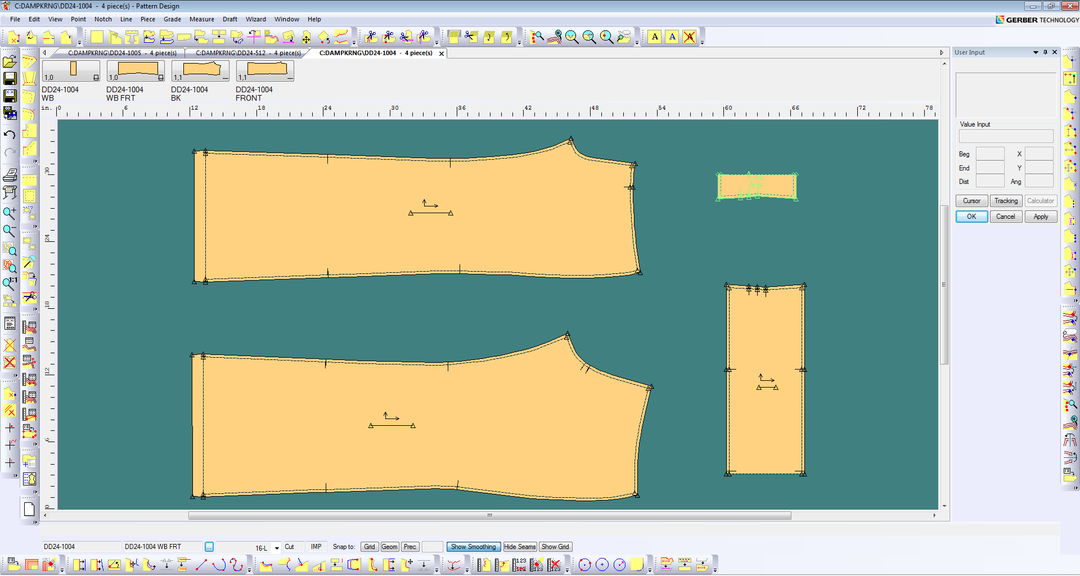
Task: Toggle the Hide Seams button
Action: (518, 546)
